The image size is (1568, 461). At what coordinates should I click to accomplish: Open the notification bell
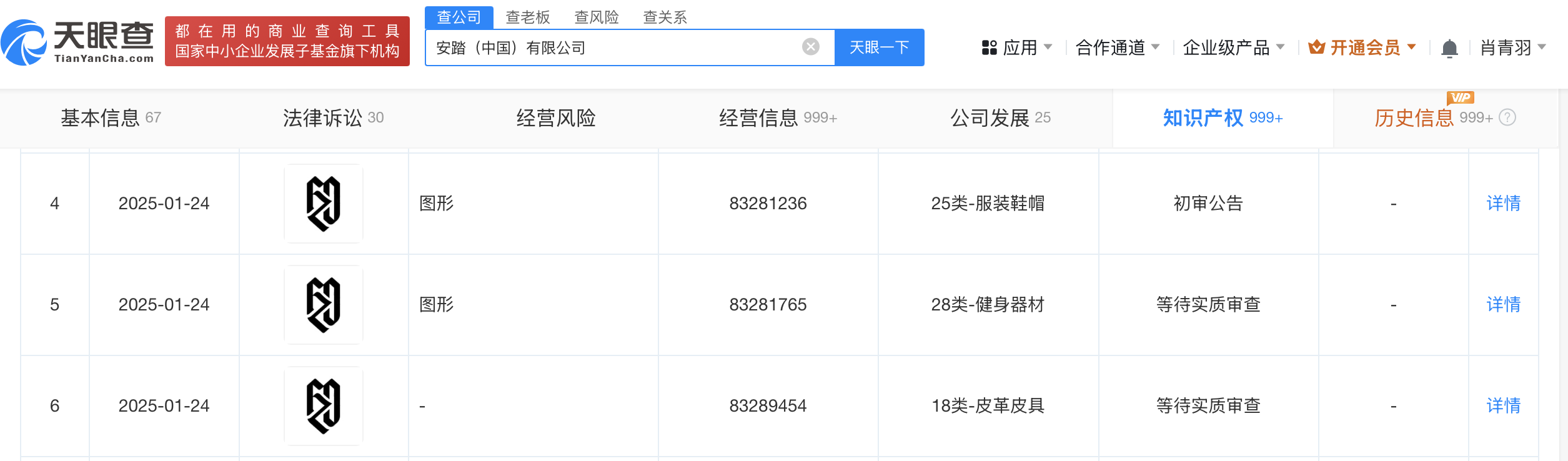point(1449,48)
